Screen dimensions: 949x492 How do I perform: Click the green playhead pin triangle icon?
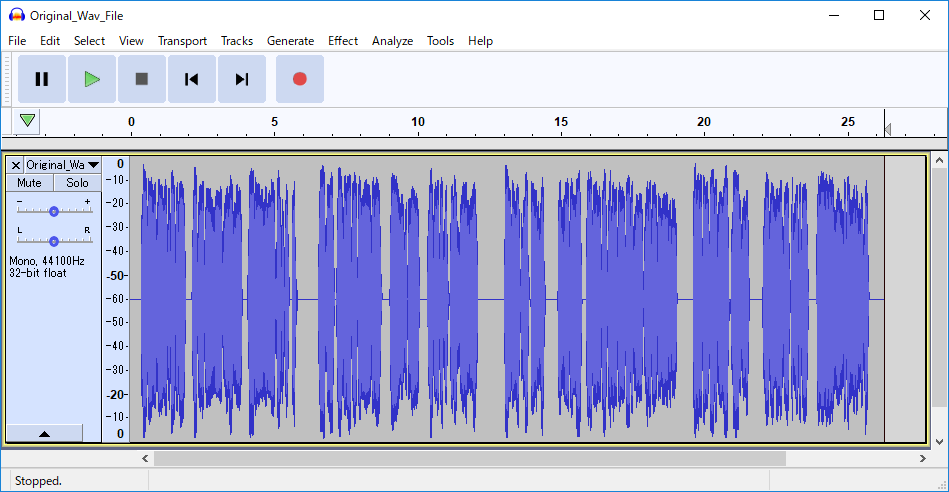coord(27,120)
